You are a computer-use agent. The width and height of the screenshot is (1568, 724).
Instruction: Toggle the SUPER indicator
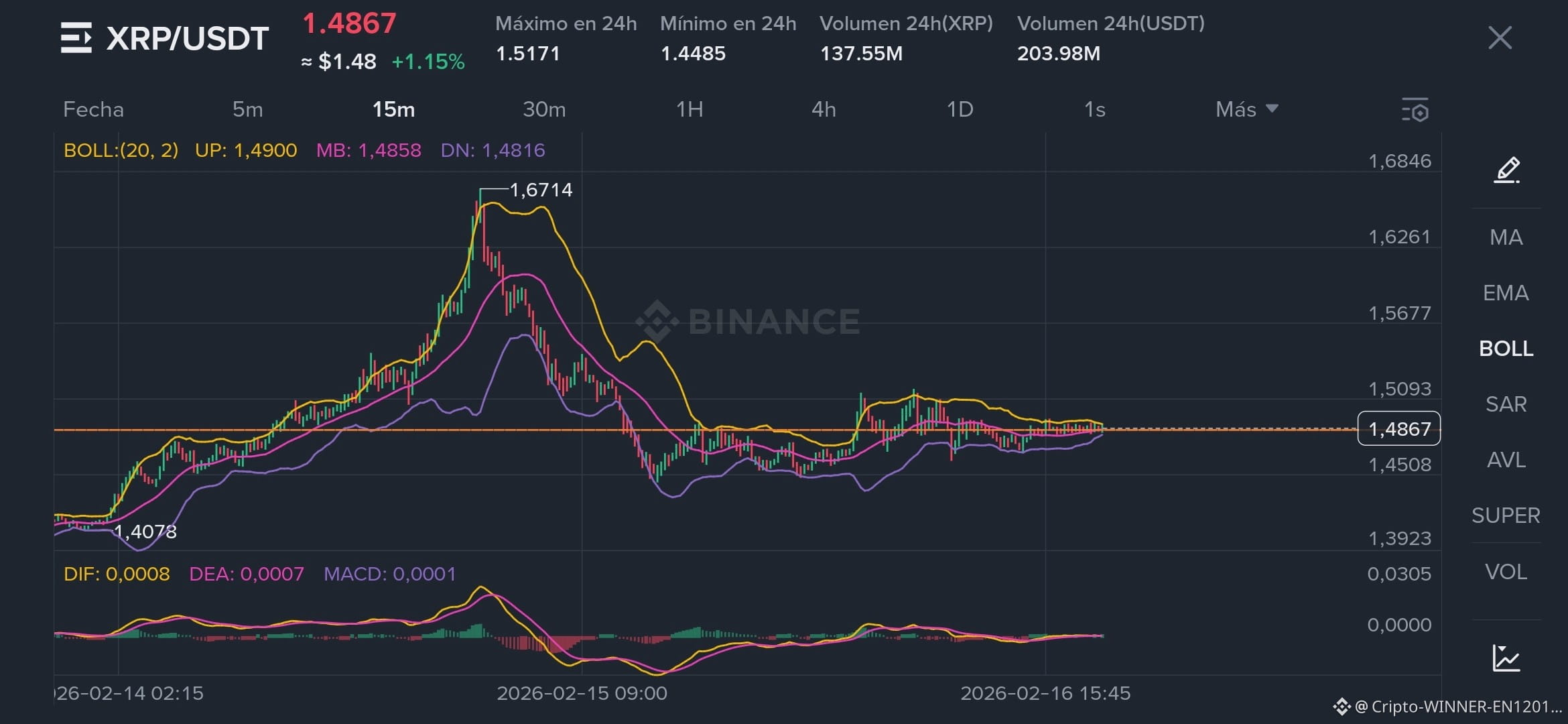coord(1506,516)
